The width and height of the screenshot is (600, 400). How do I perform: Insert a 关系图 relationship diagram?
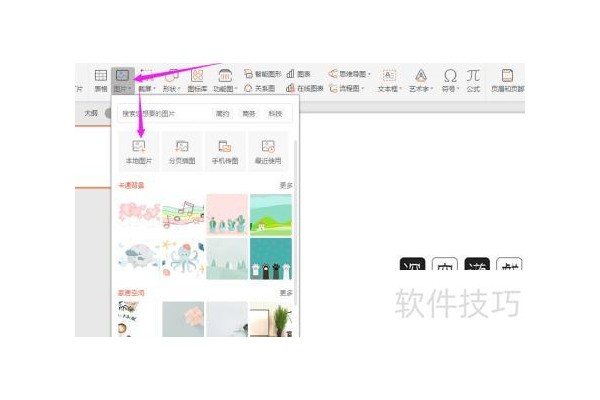pyautogui.click(x=259, y=88)
